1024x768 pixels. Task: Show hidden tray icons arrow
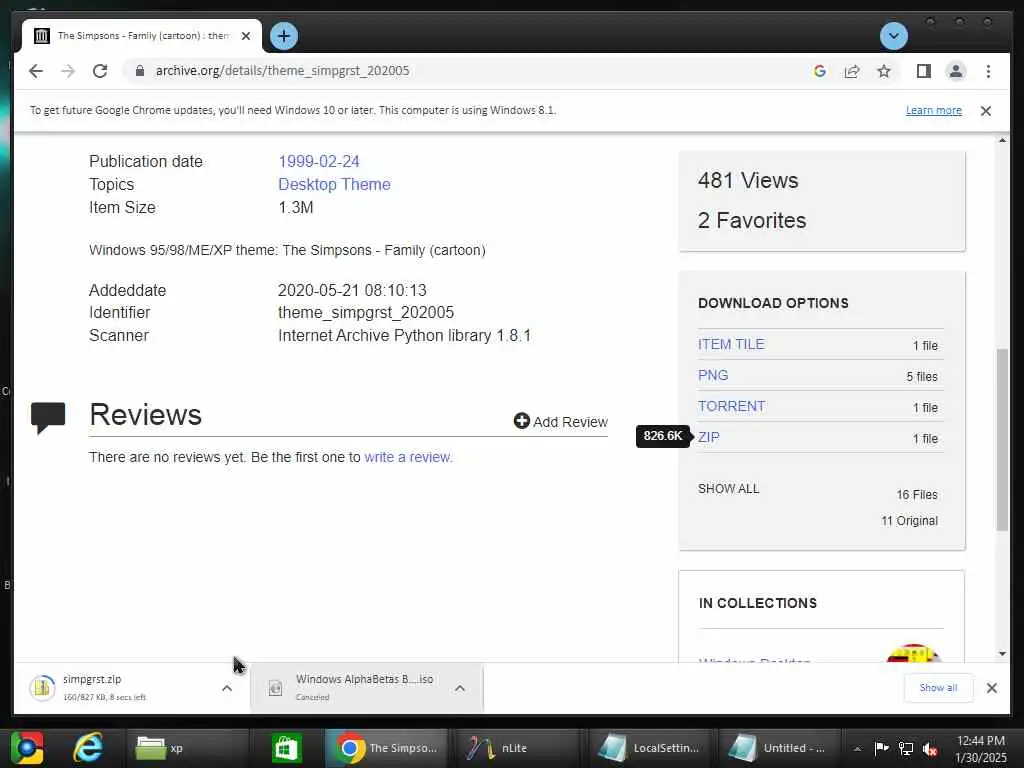(857, 748)
